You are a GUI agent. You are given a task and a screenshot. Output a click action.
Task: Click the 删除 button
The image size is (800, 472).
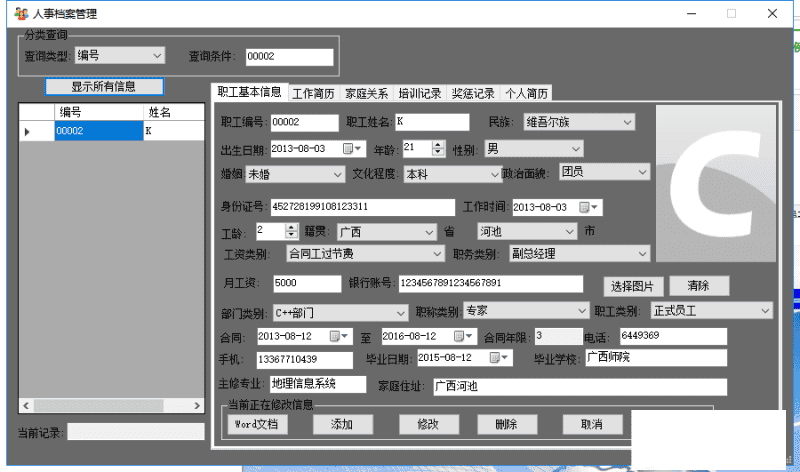[507, 424]
